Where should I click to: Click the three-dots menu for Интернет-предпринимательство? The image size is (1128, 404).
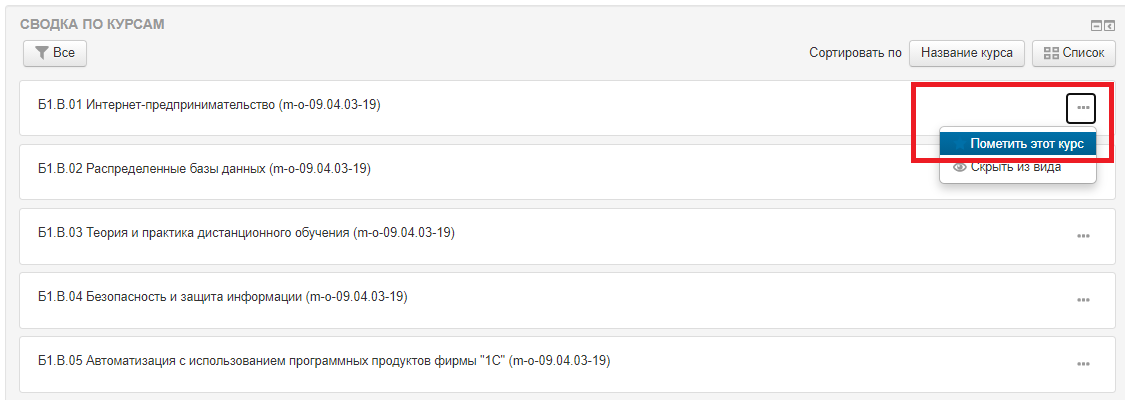(1082, 107)
